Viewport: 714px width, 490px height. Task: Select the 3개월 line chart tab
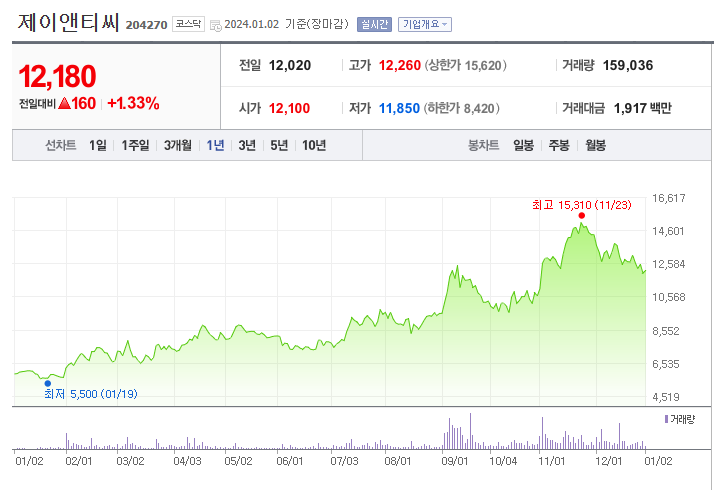click(178, 145)
